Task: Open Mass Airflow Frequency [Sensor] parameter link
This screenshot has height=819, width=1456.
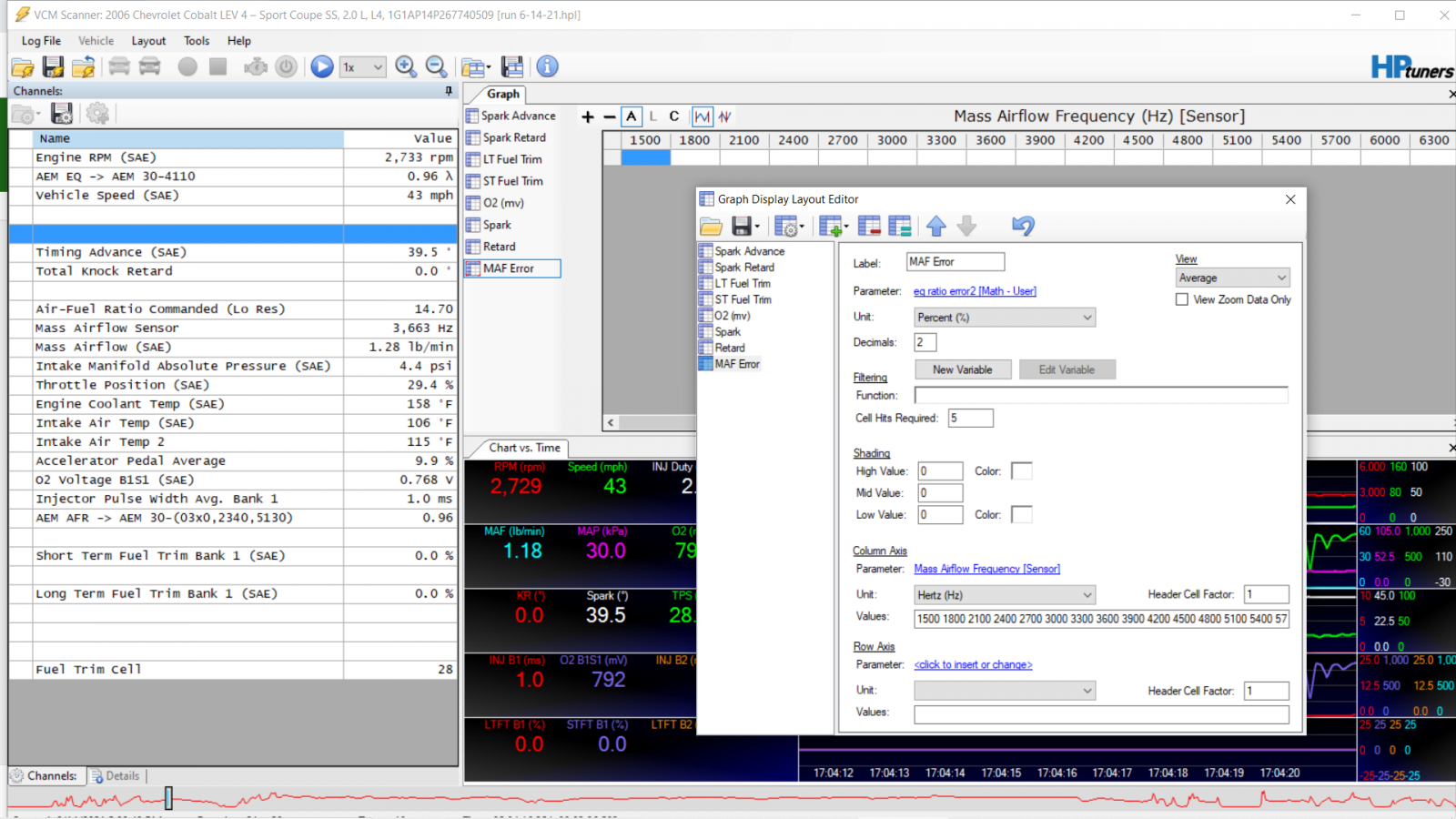Action: tap(986, 569)
